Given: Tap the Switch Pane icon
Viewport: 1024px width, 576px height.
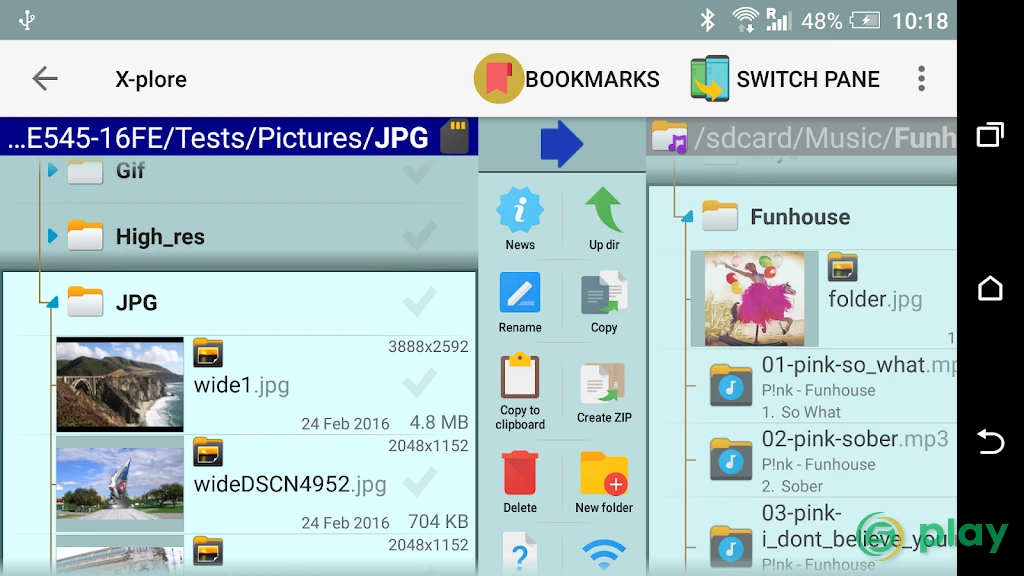Looking at the screenshot, I should click(710, 78).
